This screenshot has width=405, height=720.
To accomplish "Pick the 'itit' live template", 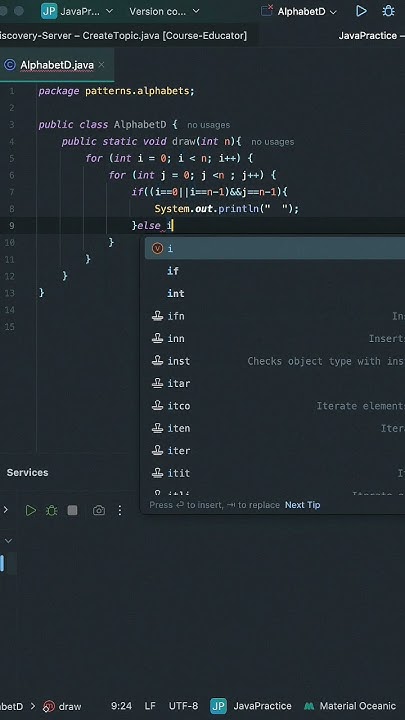I will pos(275,473).
